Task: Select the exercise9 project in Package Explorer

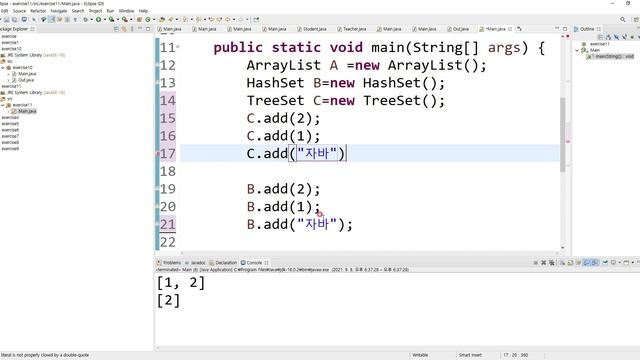Action: (x=10, y=149)
